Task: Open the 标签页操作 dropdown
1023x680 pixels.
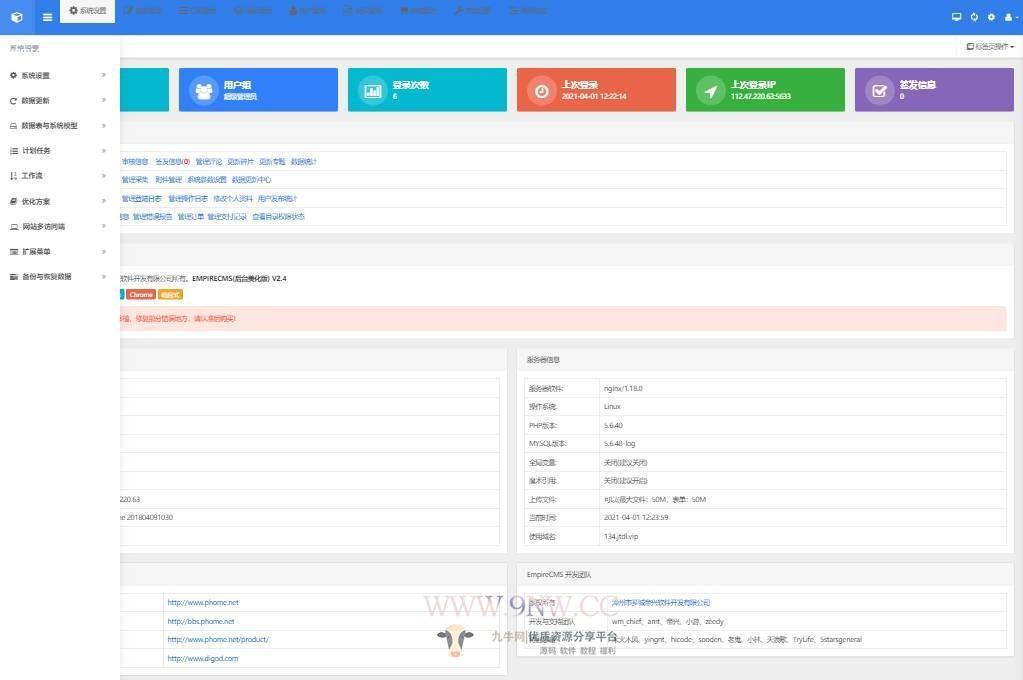Action: [x=990, y=47]
